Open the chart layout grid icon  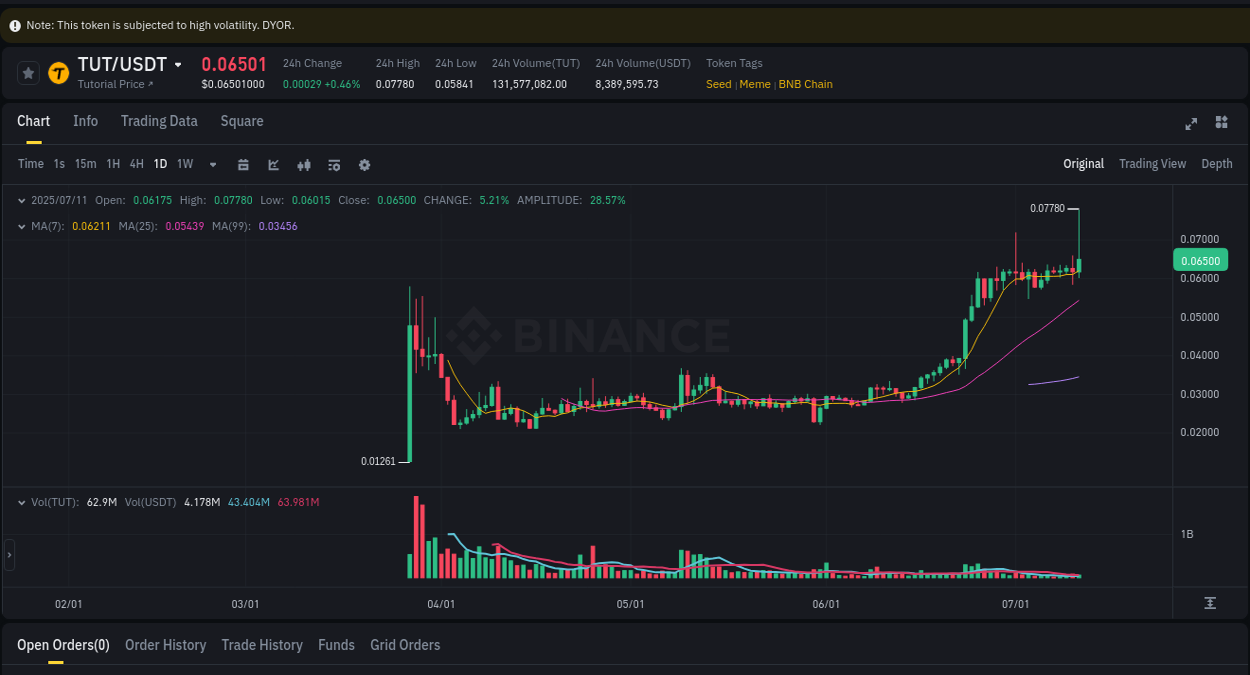[x=1221, y=122]
